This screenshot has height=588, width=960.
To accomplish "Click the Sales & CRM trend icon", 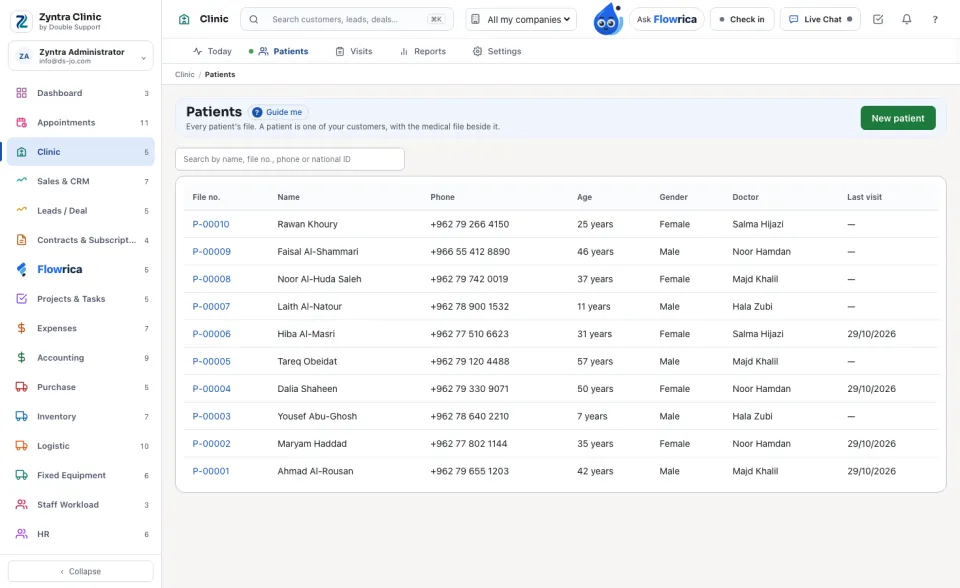I will (21, 181).
